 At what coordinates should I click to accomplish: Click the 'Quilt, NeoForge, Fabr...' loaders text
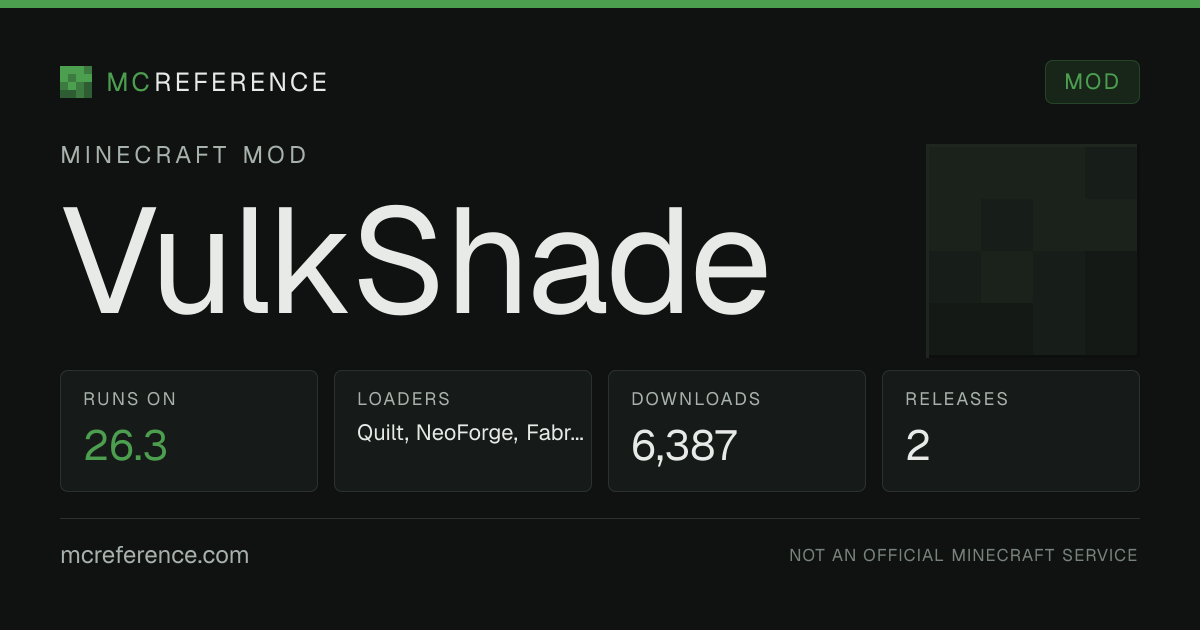pos(471,433)
